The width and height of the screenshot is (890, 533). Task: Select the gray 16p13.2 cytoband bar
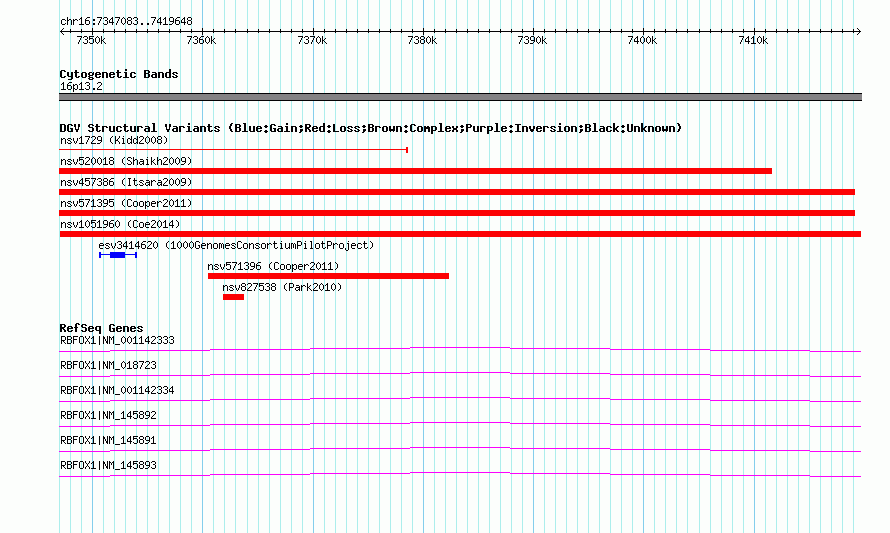tap(460, 97)
